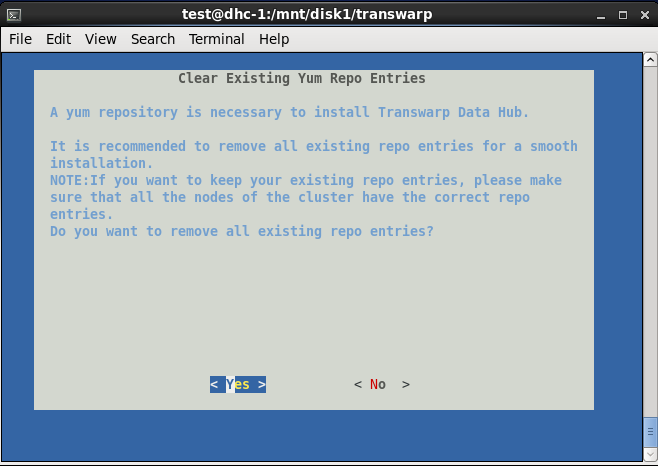
Task: Click the scrollbar up arrow
Action: tap(650, 59)
